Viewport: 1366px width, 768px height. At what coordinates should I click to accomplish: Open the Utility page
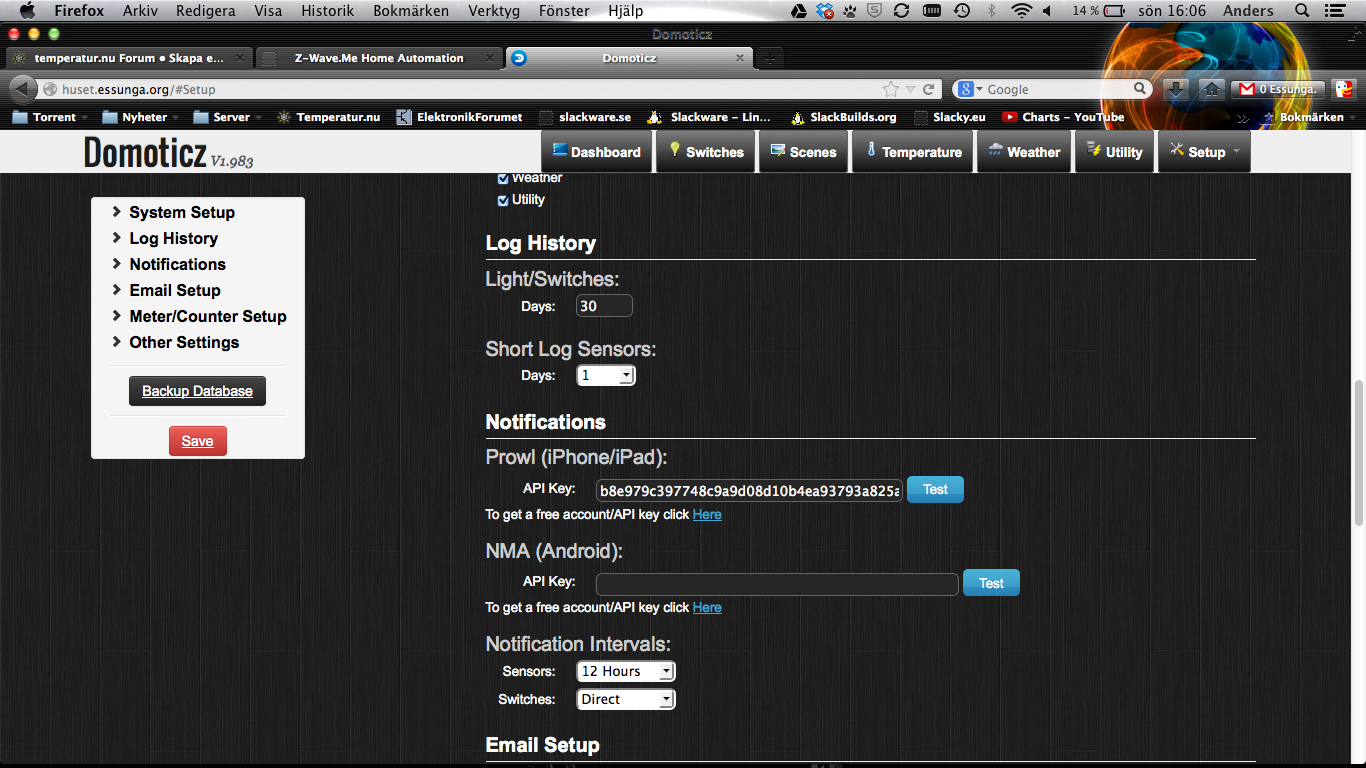[1114, 152]
